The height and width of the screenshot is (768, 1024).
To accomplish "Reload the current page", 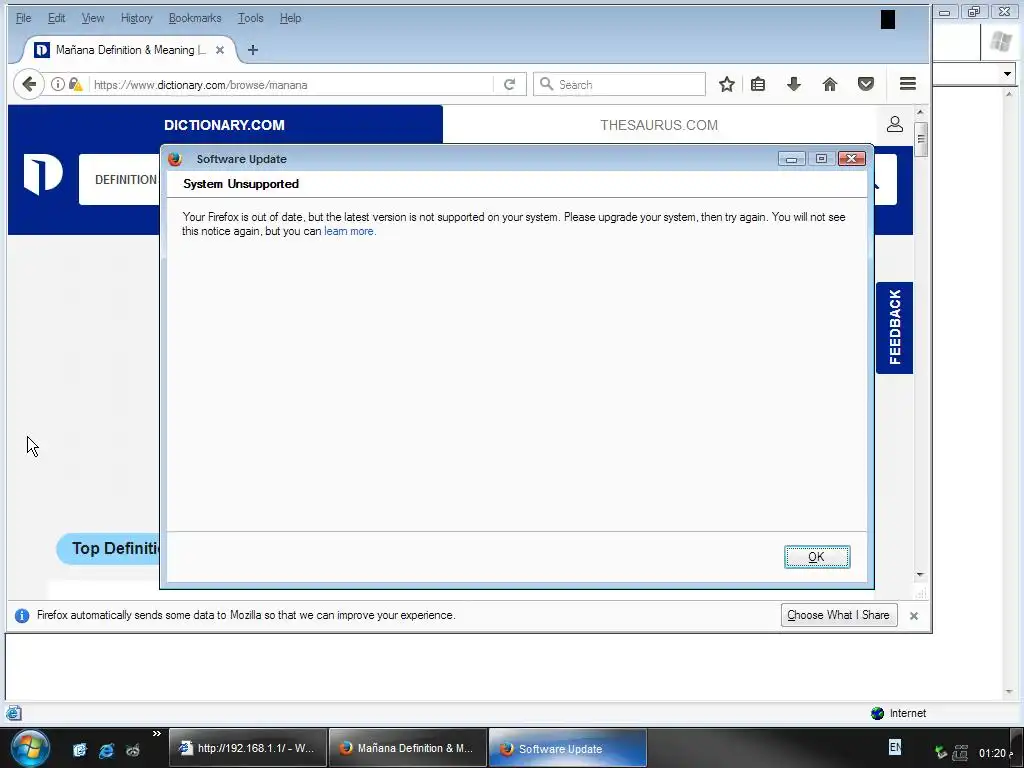I will click(x=509, y=84).
